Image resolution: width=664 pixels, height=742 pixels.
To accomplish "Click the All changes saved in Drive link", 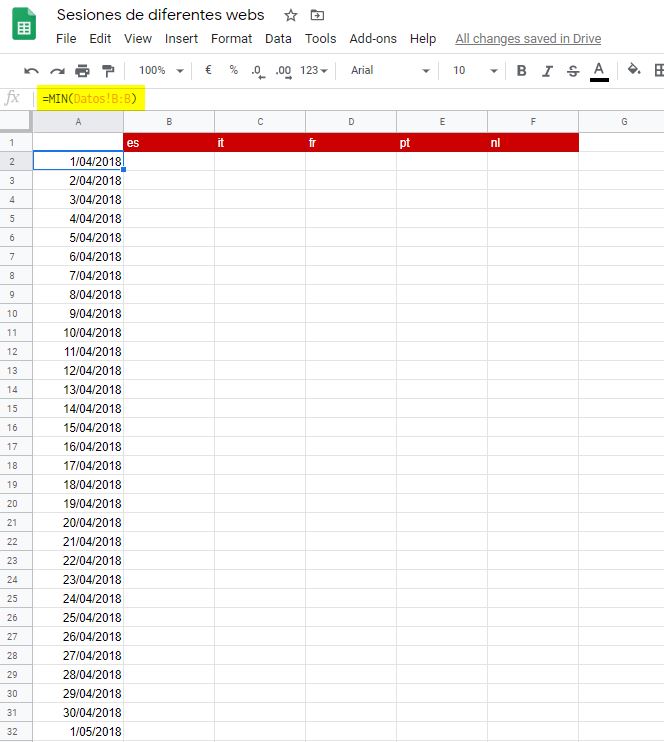I will pos(528,39).
